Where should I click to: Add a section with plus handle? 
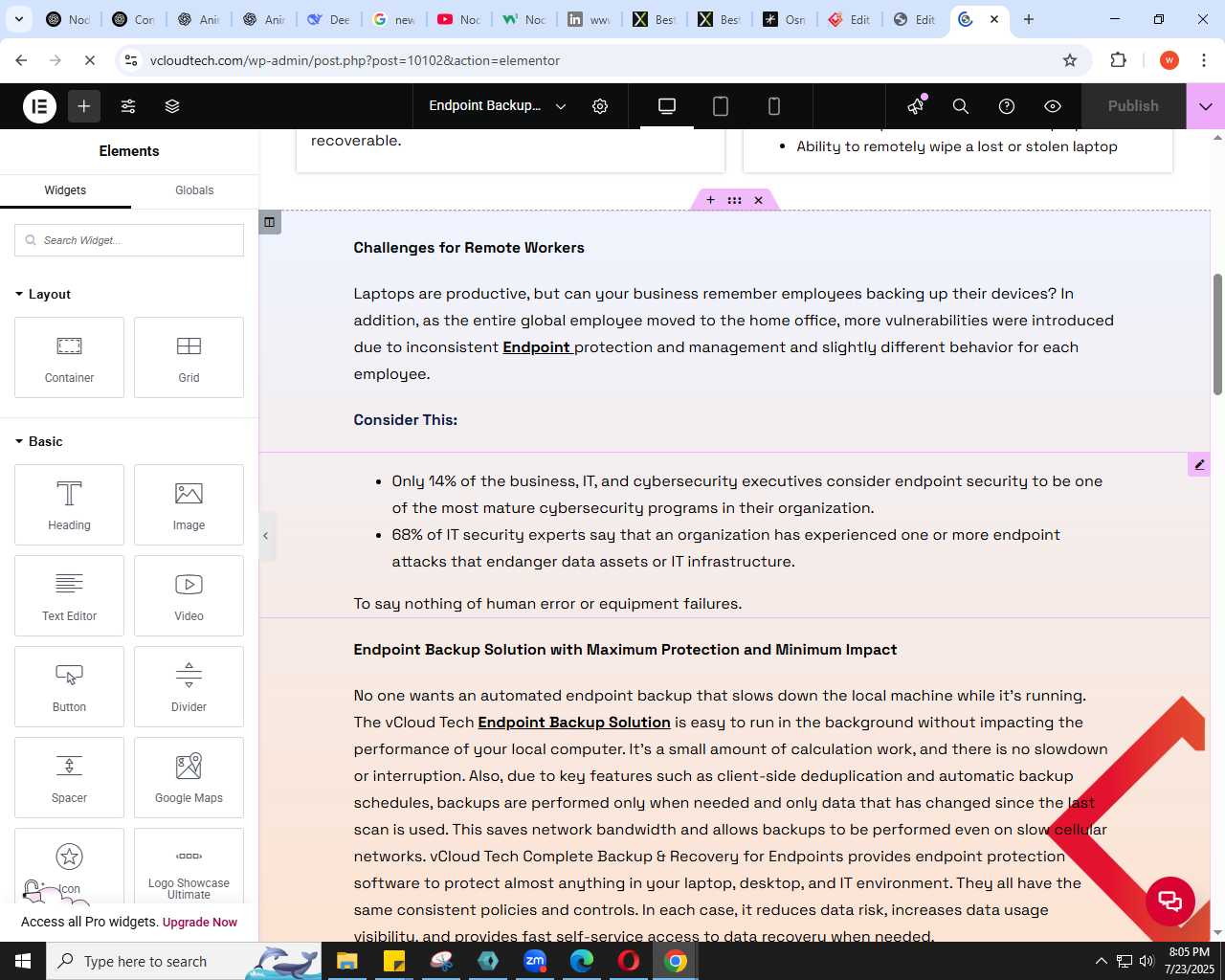pyautogui.click(x=710, y=200)
